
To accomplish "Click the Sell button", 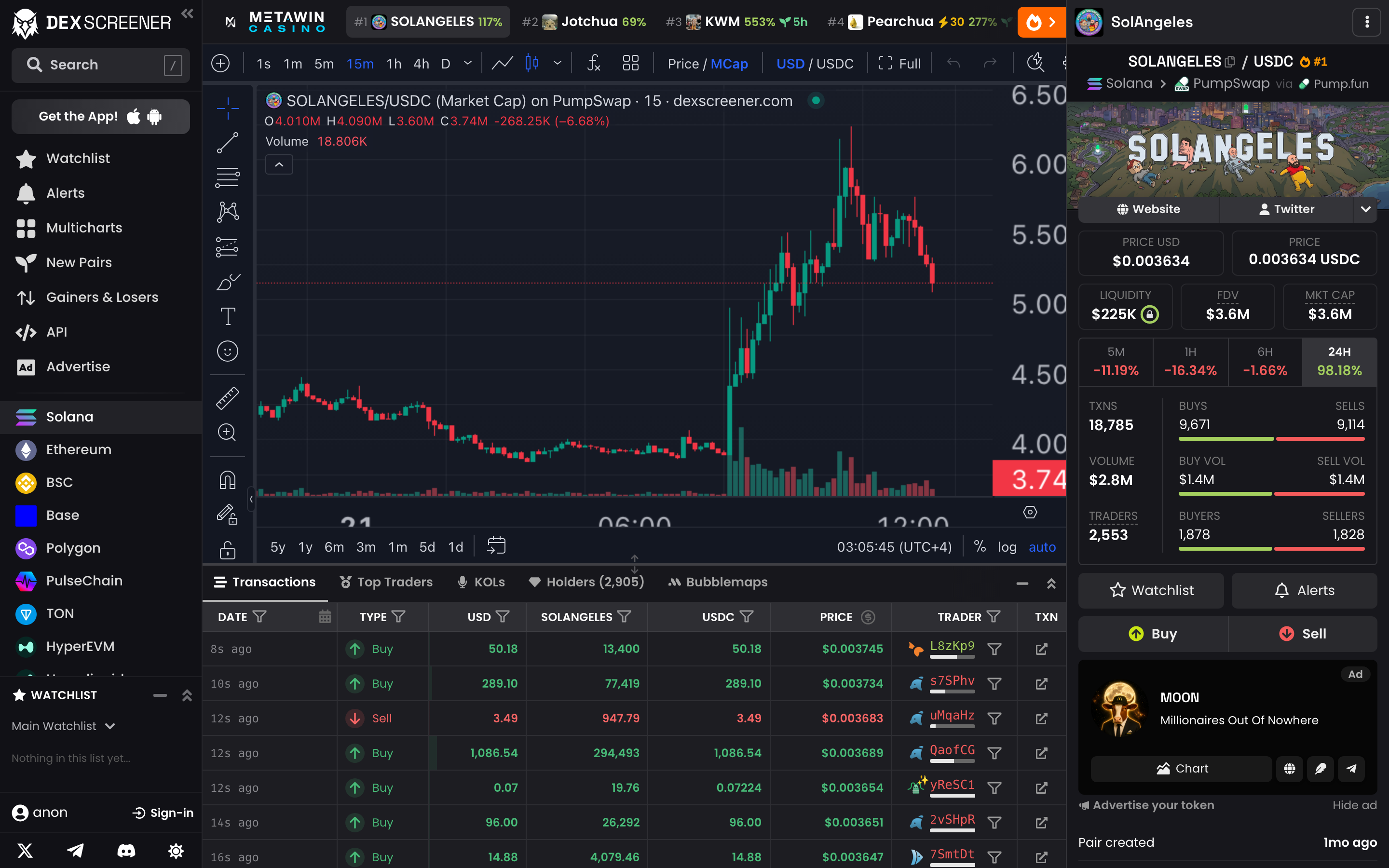I will 1302,634.
